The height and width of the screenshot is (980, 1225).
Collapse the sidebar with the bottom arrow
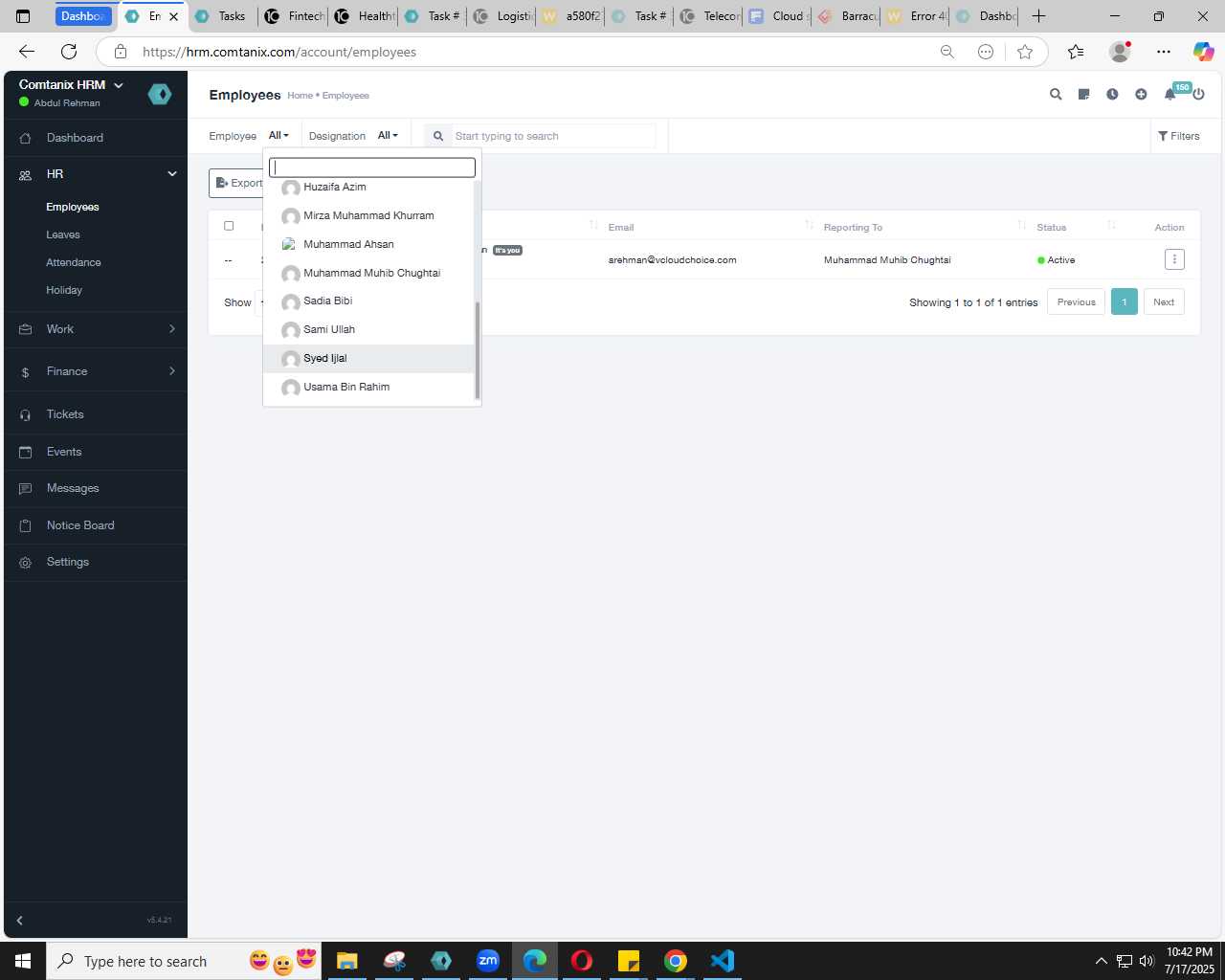pos(19,921)
